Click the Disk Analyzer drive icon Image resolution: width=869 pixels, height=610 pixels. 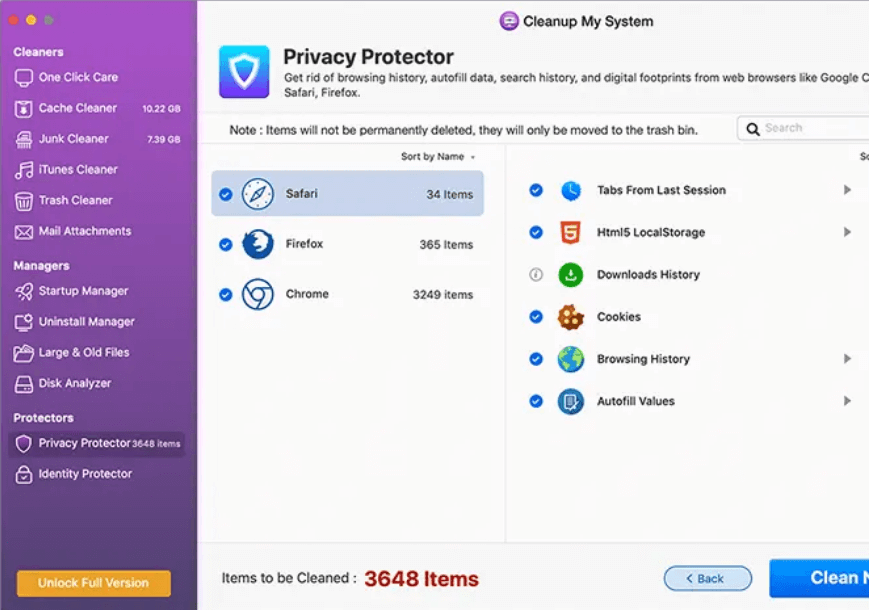click(x=23, y=384)
